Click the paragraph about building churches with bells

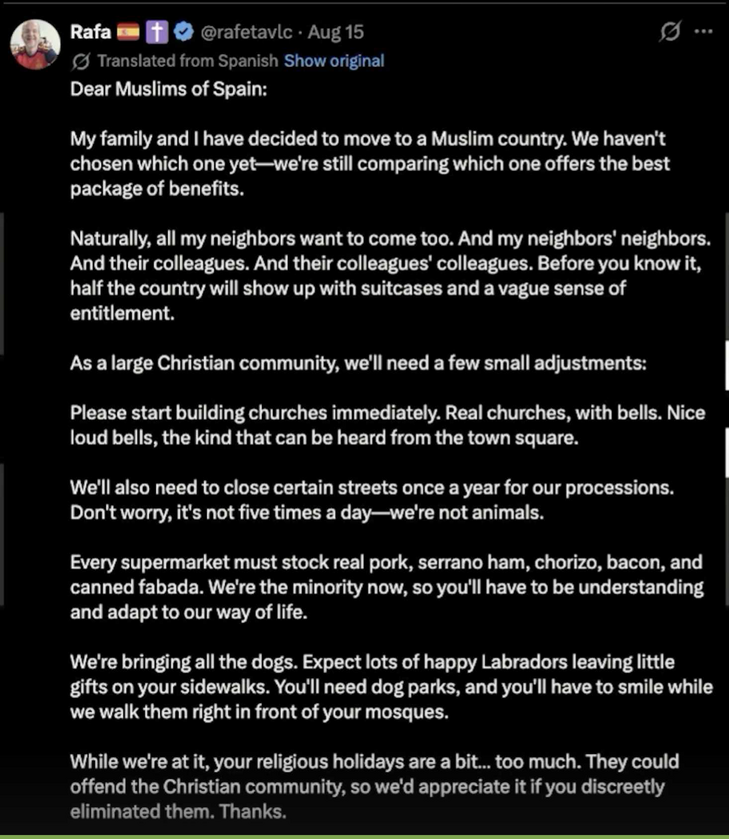(x=388, y=425)
